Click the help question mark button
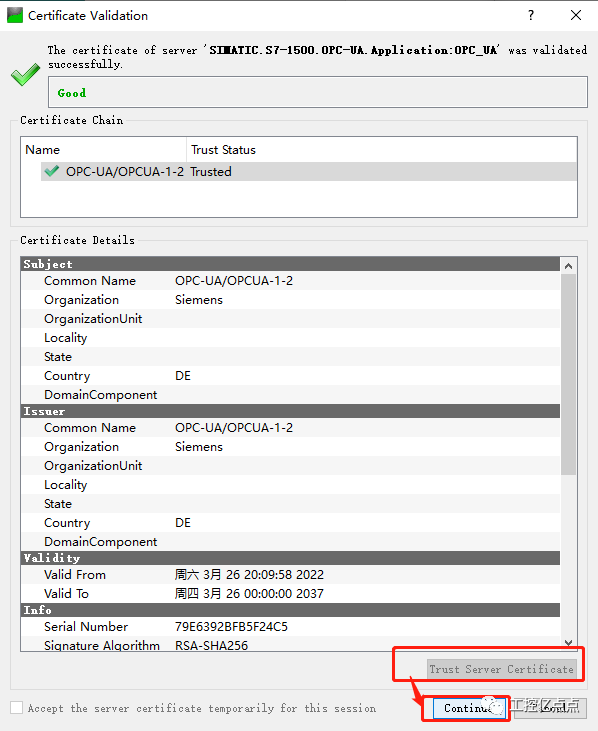This screenshot has height=731, width=598. tap(531, 15)
